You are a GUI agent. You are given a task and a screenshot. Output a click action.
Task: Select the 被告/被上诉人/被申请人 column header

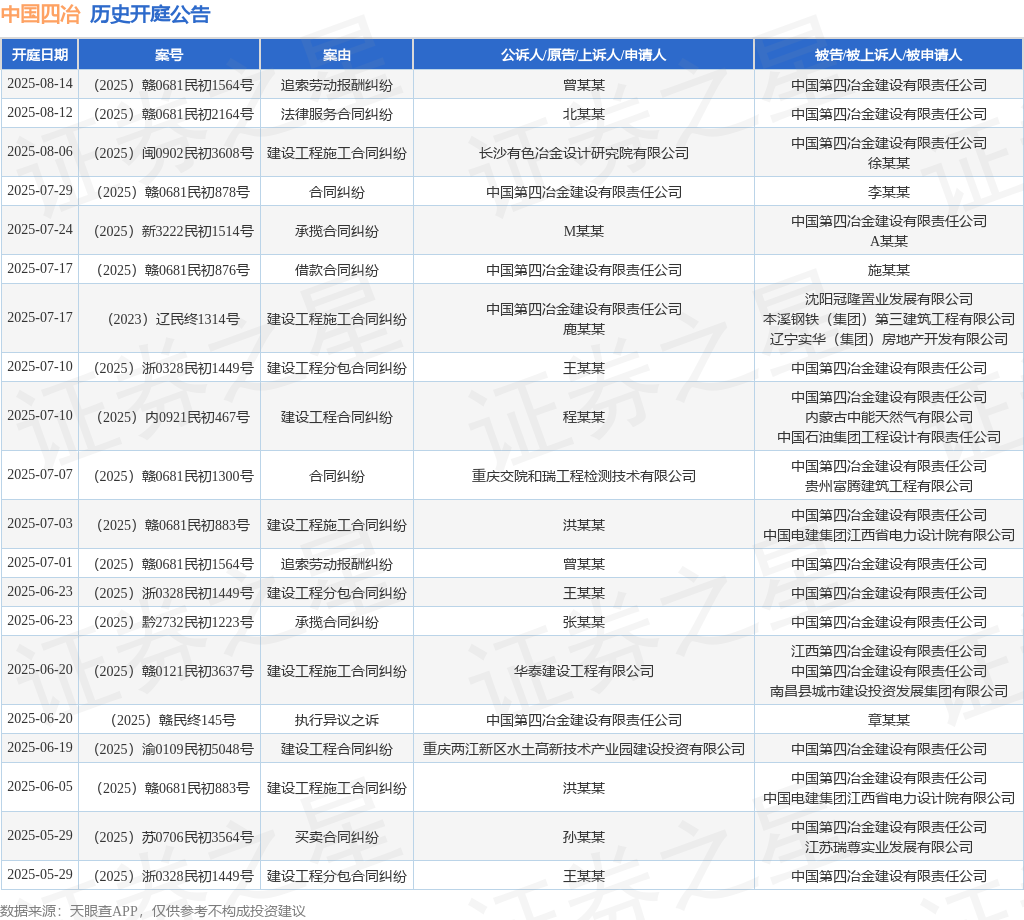click(x=889, y=55)
